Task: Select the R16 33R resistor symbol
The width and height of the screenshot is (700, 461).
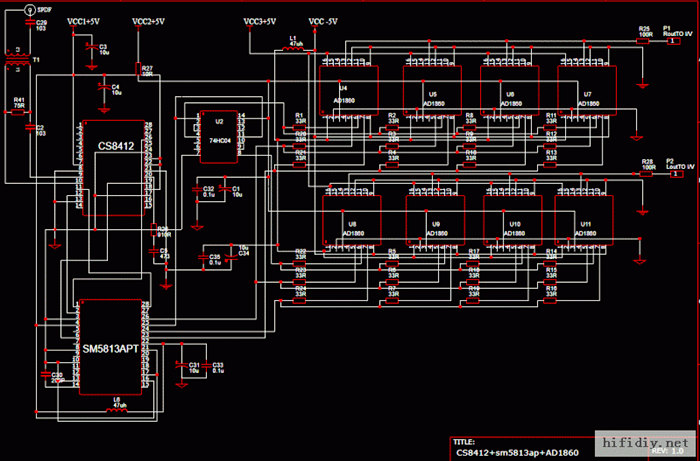Action: click(x=550, y=301)
